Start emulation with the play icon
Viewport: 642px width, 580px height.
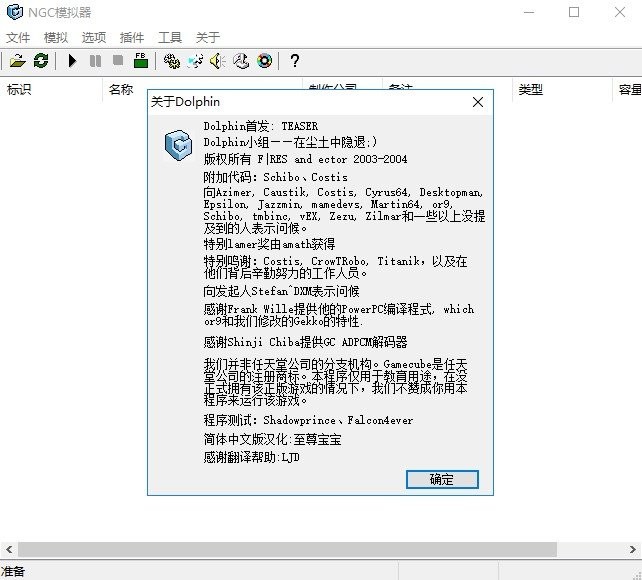[72, 61]
